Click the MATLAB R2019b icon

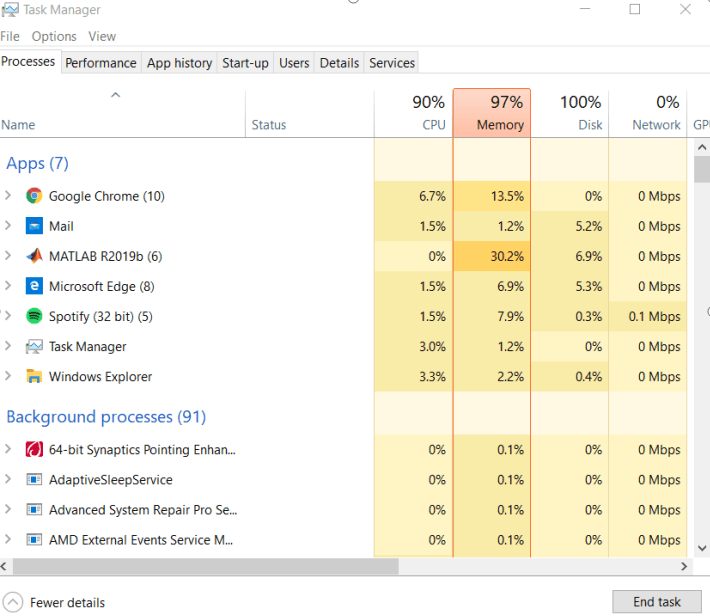34,256
